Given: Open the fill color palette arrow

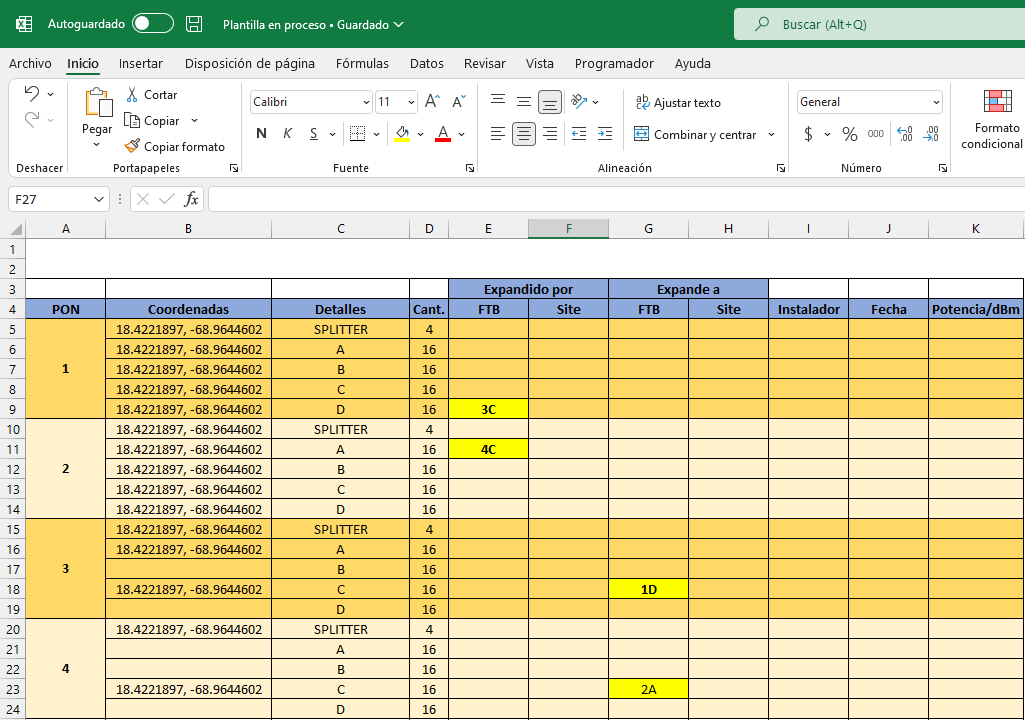Looking at the screenshot, I should pos(420,134).
